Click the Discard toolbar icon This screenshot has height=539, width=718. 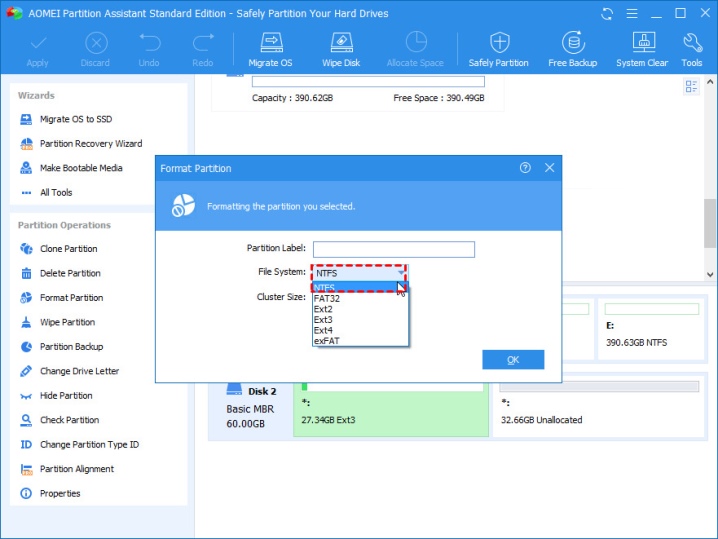[x=96, y=44]
